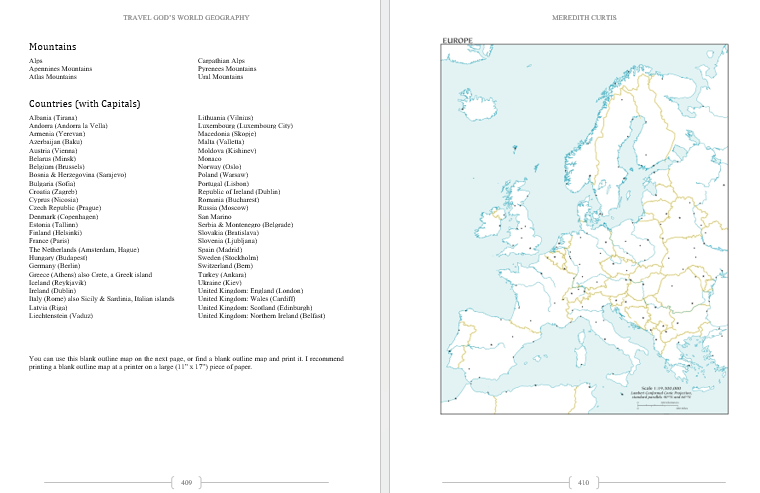Click the map scale legend
Screen dimensions: 760x493
tap(661, 398)
